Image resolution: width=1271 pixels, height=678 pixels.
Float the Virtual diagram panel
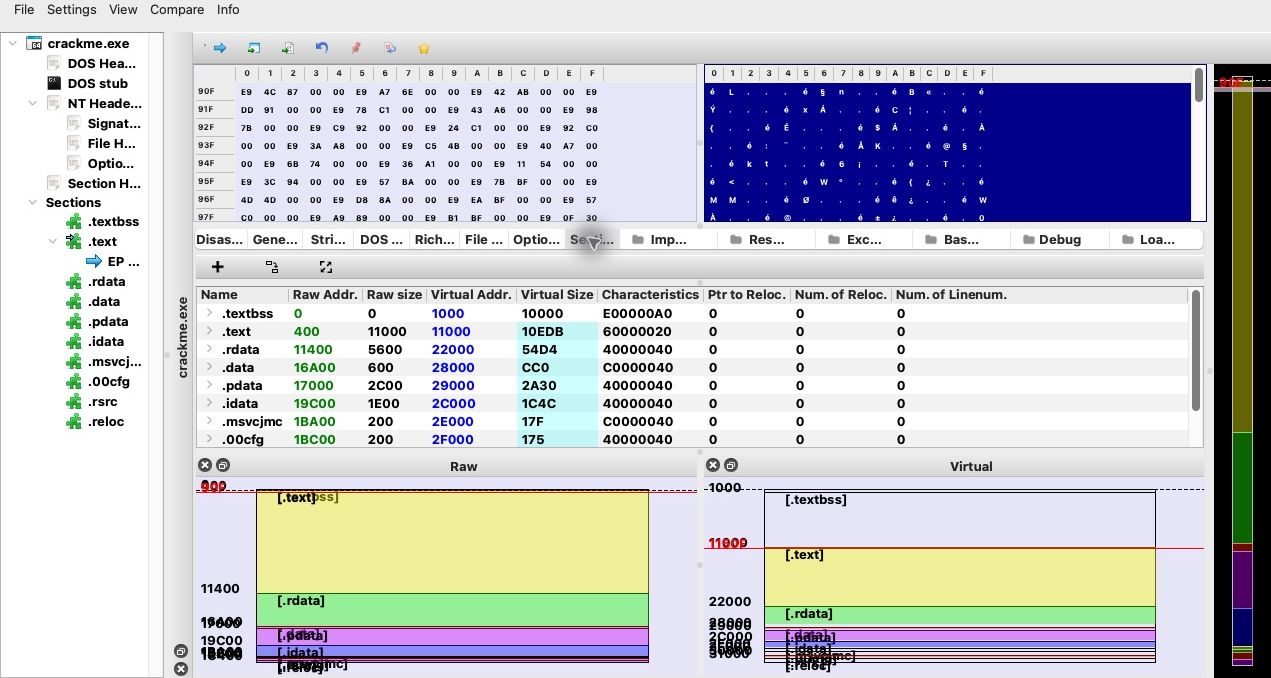pos(731,465)
